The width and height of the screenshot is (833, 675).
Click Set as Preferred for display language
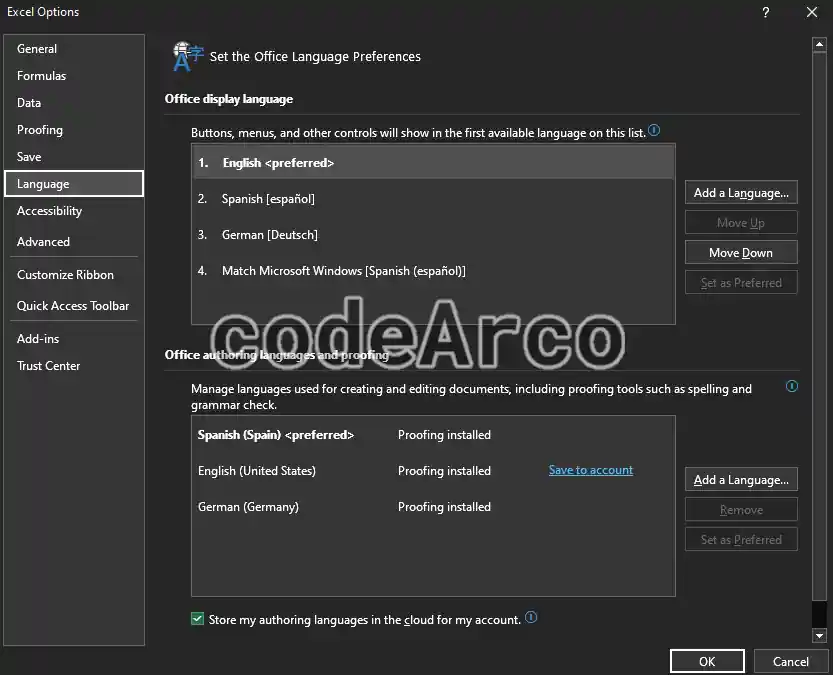[741, 283]
